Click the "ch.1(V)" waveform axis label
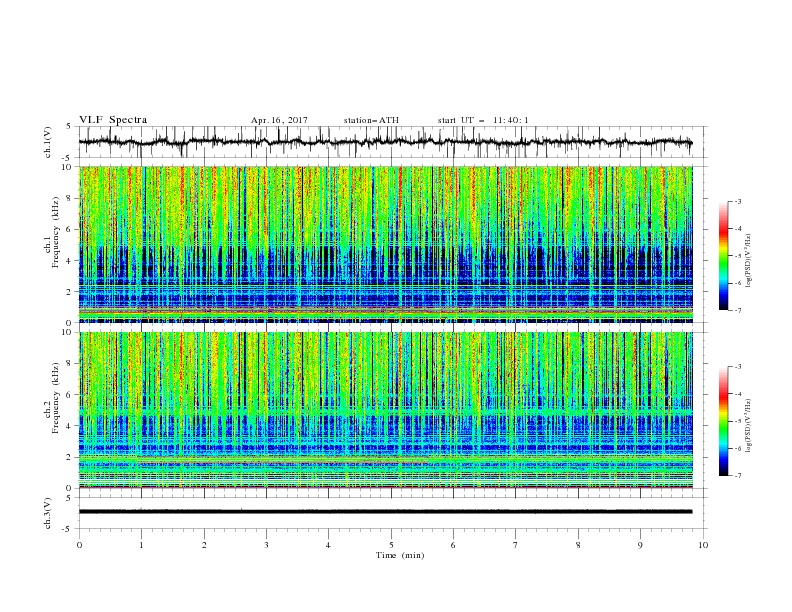The height and width of the screenshot is (612, 792). point(48,142)
